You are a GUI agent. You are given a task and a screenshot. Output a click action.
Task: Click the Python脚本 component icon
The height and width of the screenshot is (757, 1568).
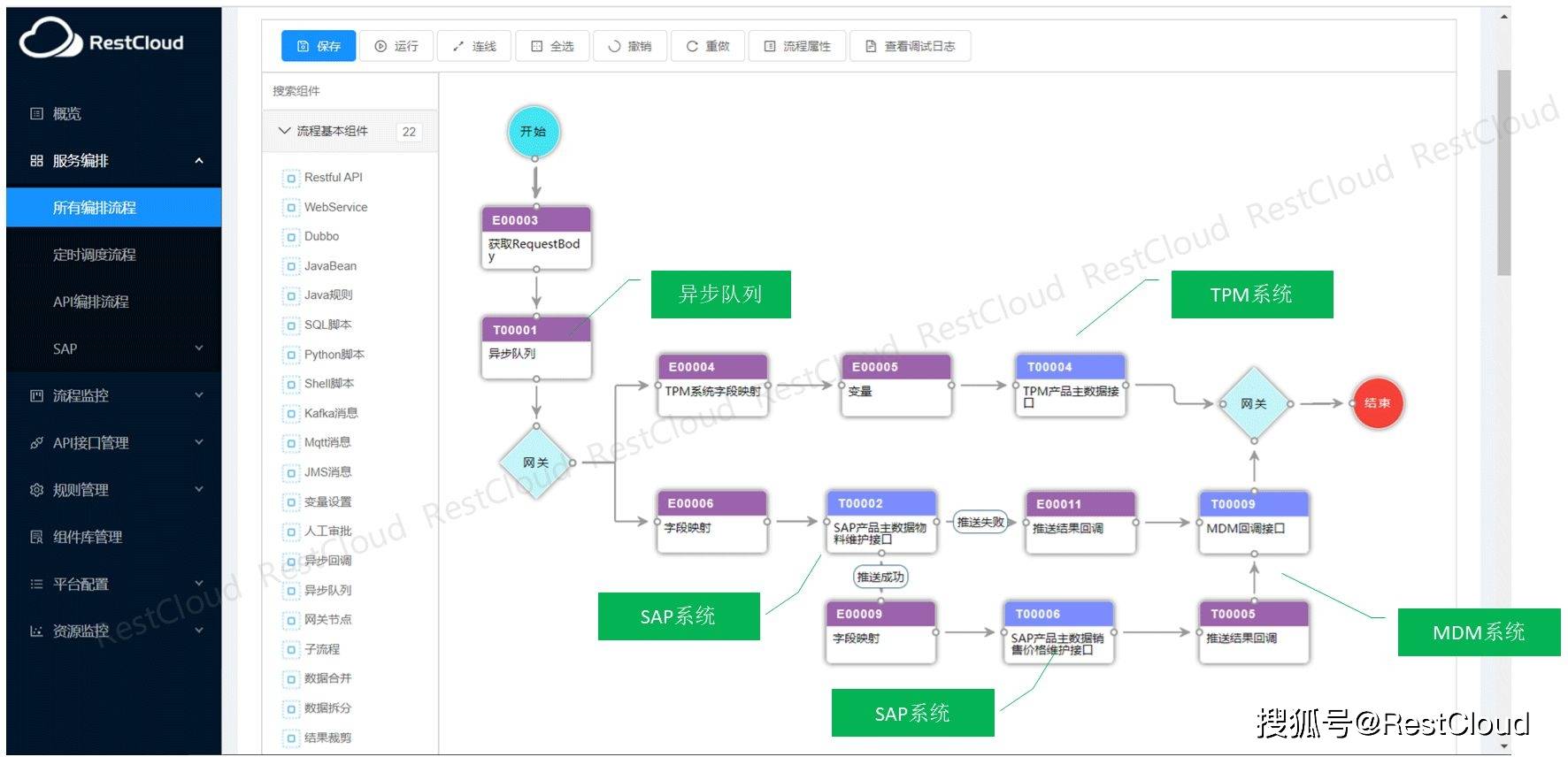coord(291,355)
